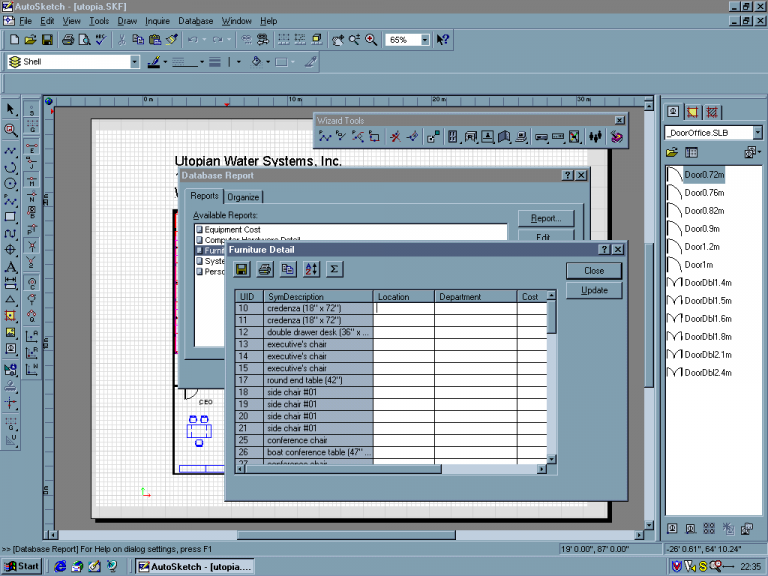Expand the _DoorOffice.SLB library dropdown
This screenshot has height=576, width=768.
click(x=757, y=132)
